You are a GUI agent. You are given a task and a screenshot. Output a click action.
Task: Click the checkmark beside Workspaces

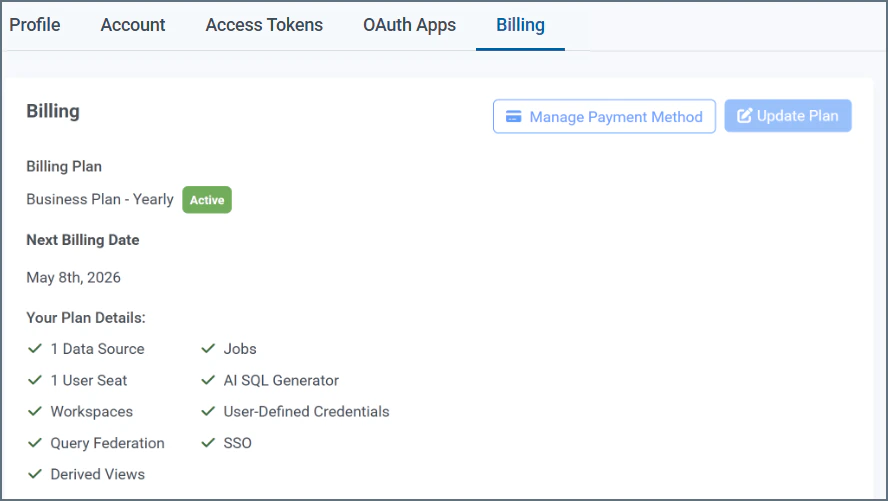click(35, 411)
